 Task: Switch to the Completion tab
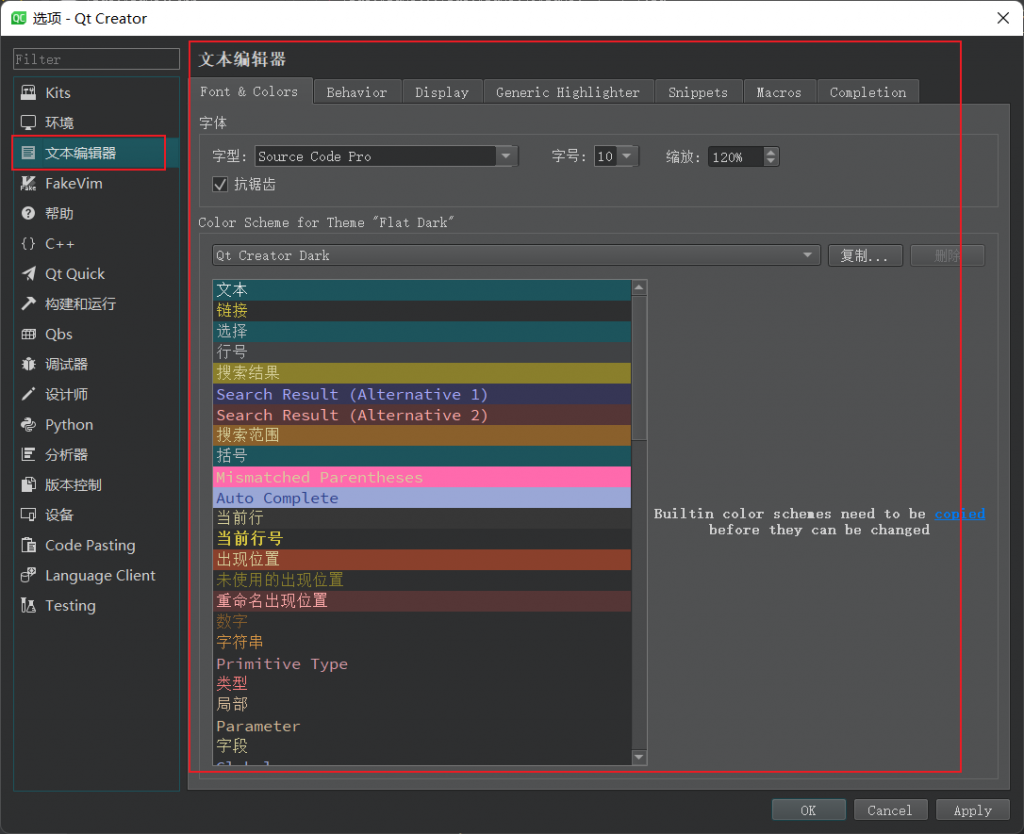coord(868,93)
